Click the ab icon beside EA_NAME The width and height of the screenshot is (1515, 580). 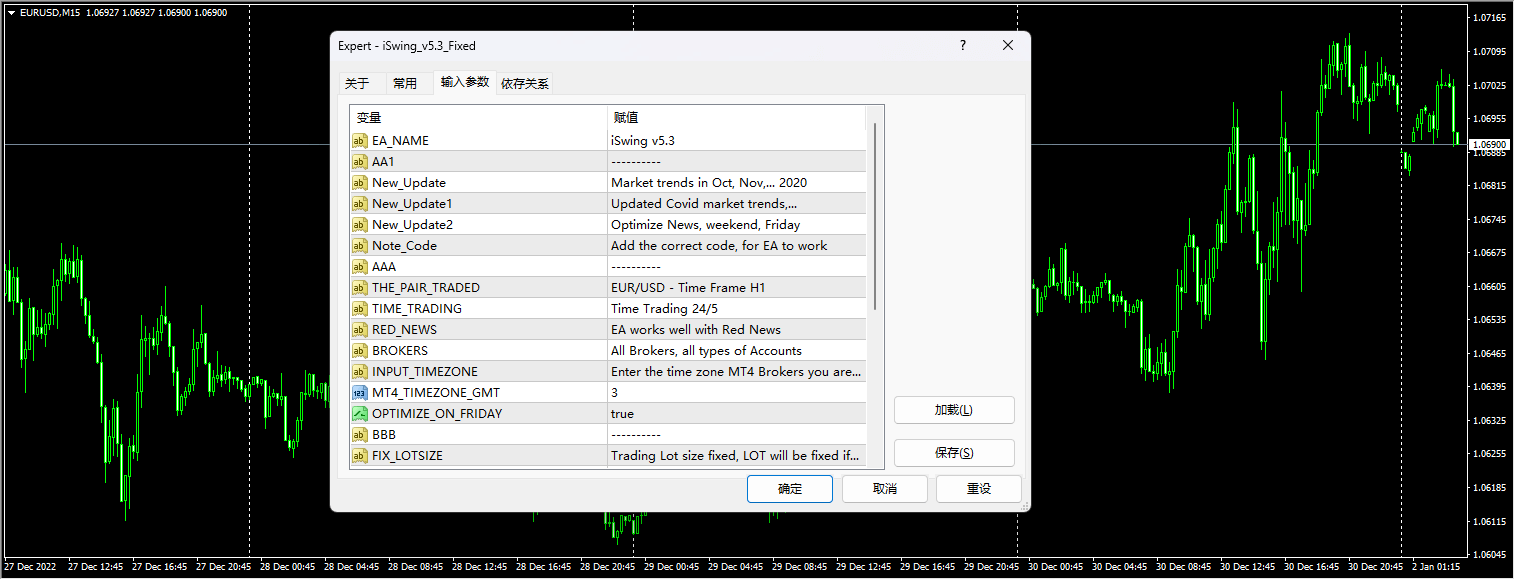coord(360,140)
